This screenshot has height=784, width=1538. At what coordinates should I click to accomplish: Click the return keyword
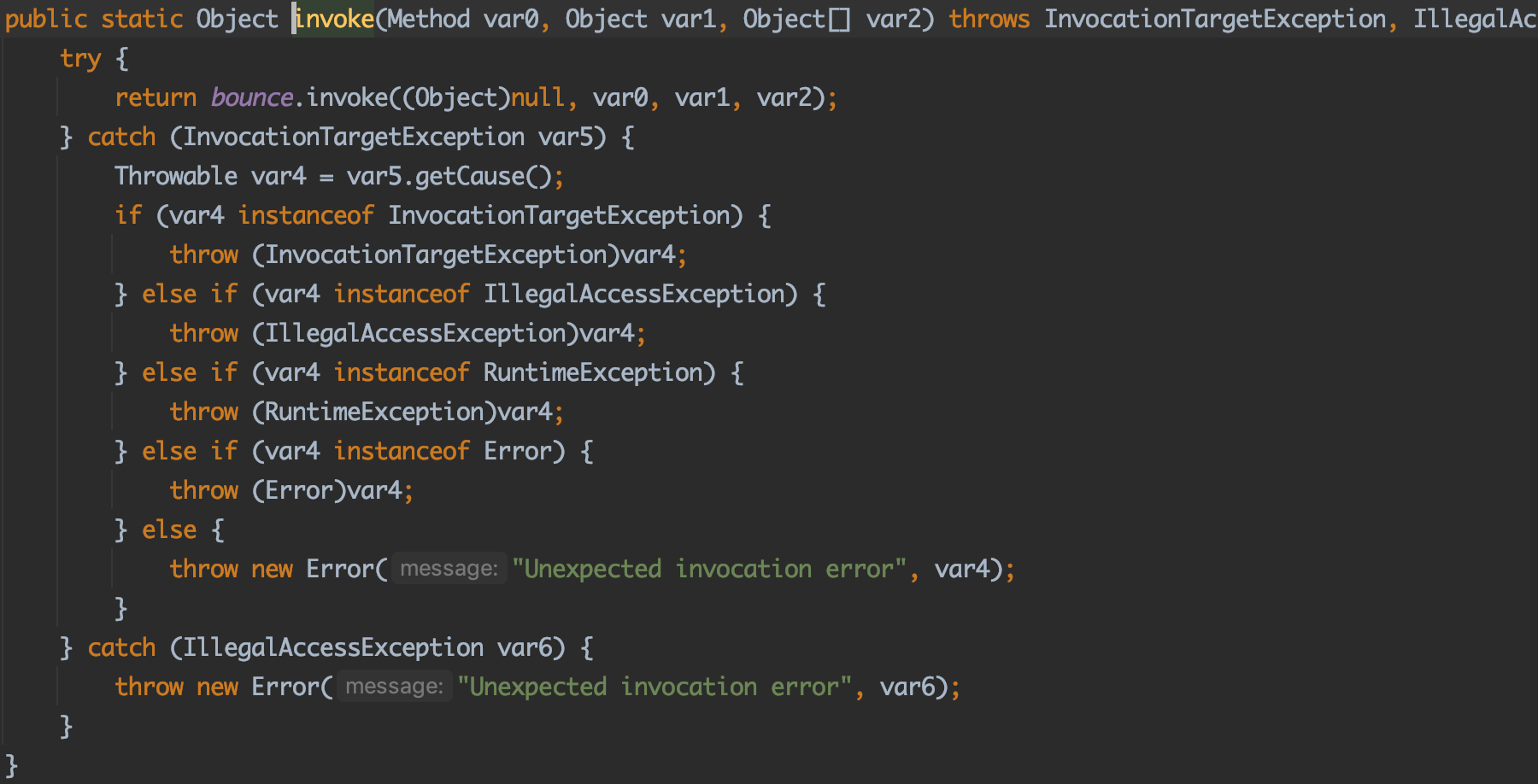[156, 97]
